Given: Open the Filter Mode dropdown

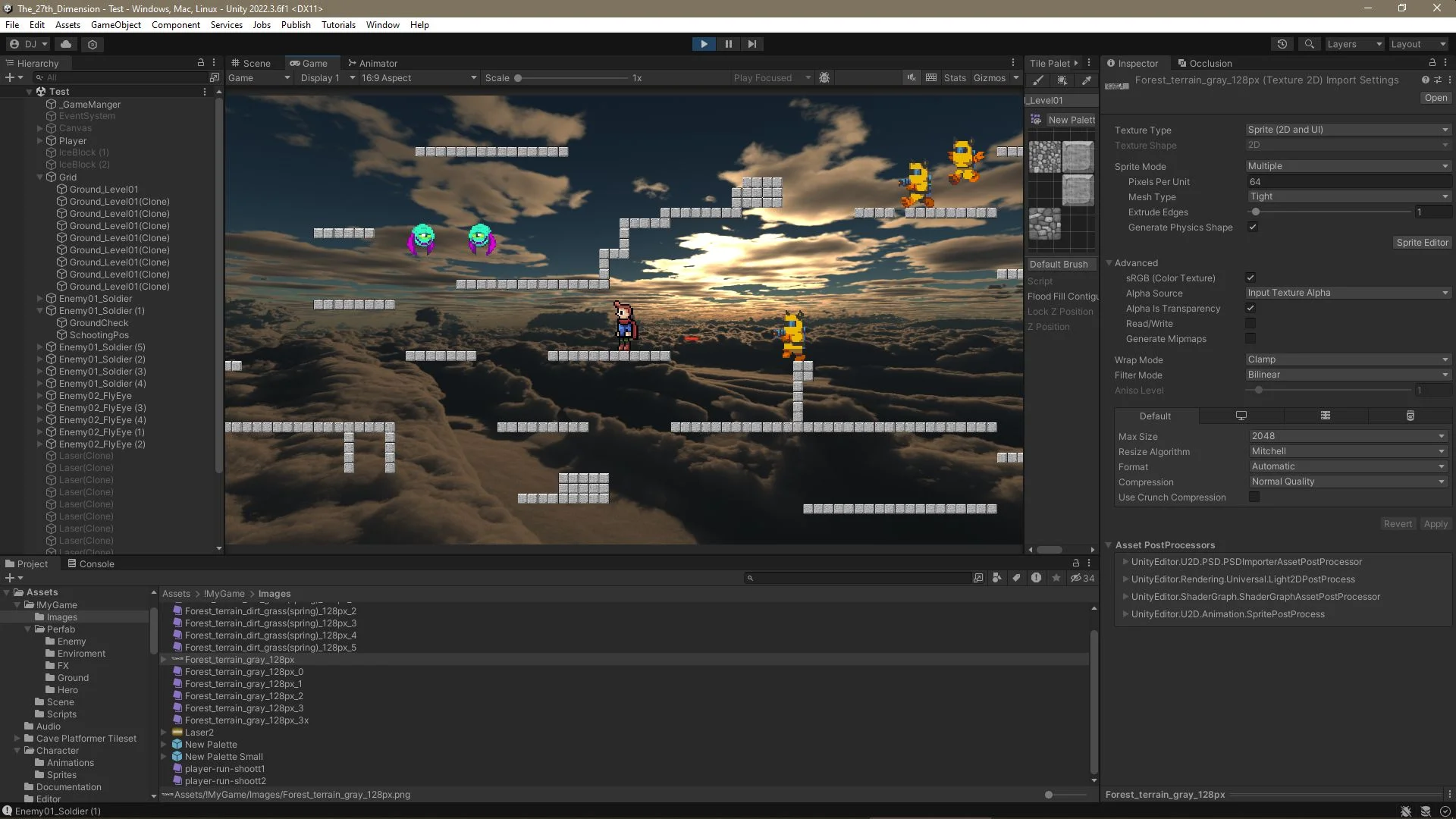Looking at the screenshot, I should pos(1348,375).
